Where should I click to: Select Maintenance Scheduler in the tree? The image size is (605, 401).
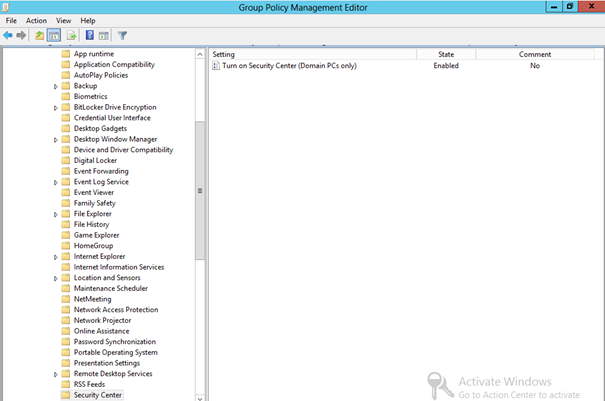click(x=111, y=288)
